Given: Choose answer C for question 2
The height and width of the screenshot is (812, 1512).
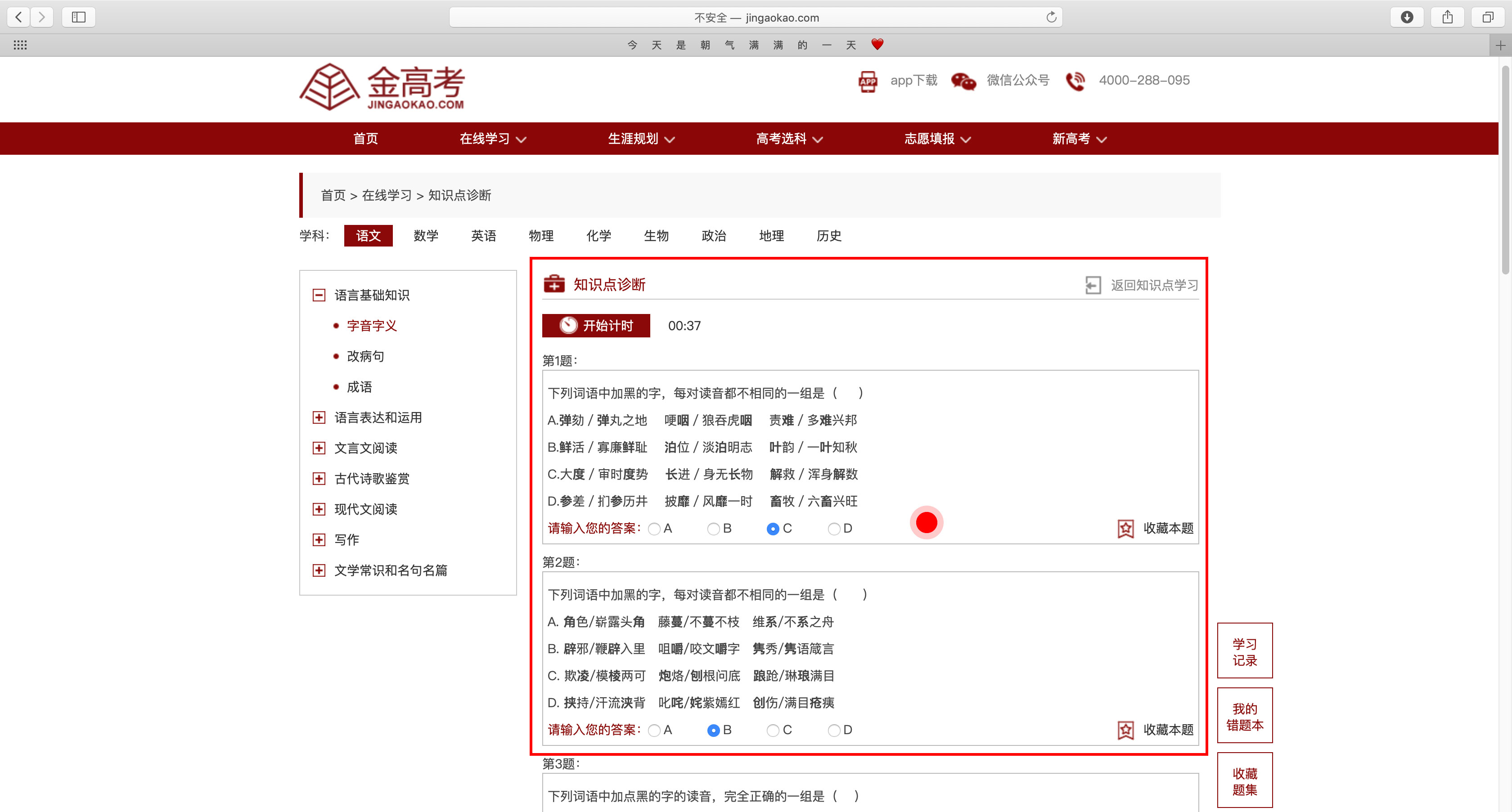Looking at the screenshot, I should pos(773,730).
